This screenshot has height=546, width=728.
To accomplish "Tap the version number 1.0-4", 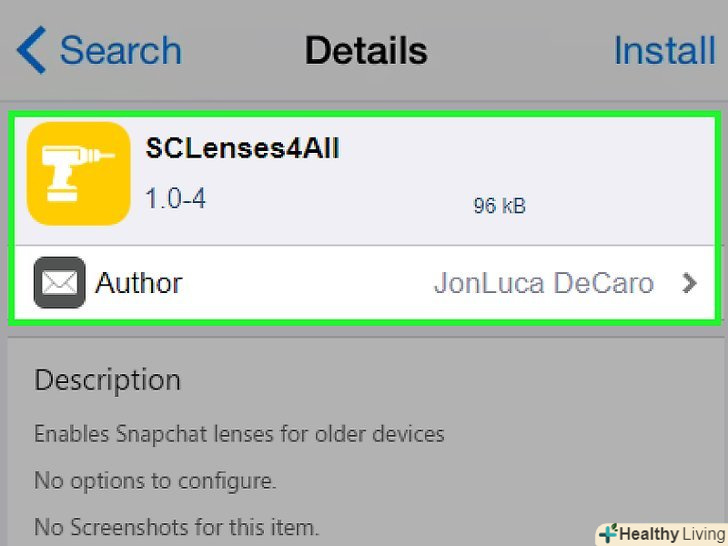I will click(x=175, y=199).
